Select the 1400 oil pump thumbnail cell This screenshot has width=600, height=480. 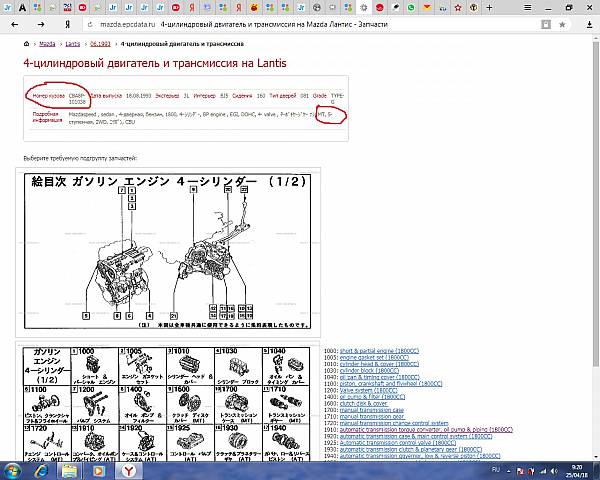point(142,405)
